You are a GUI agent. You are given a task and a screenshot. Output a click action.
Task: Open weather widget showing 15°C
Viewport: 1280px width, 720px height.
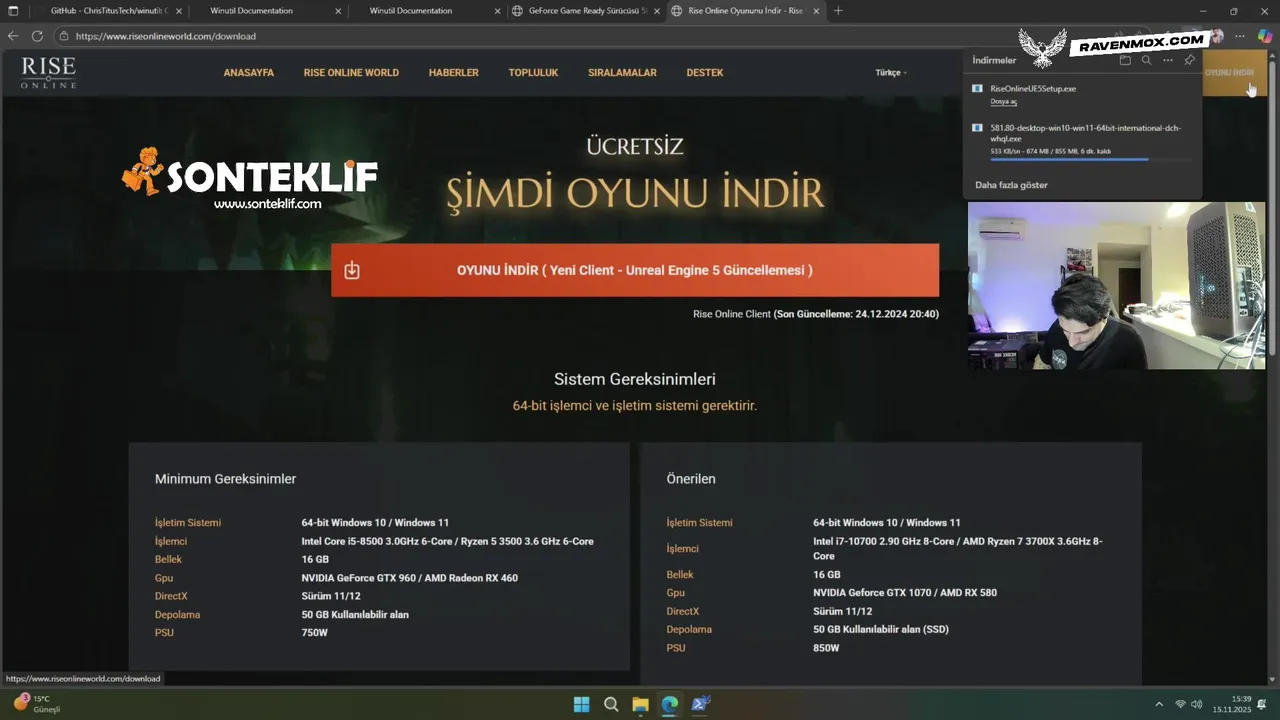(x=36, y=704)
